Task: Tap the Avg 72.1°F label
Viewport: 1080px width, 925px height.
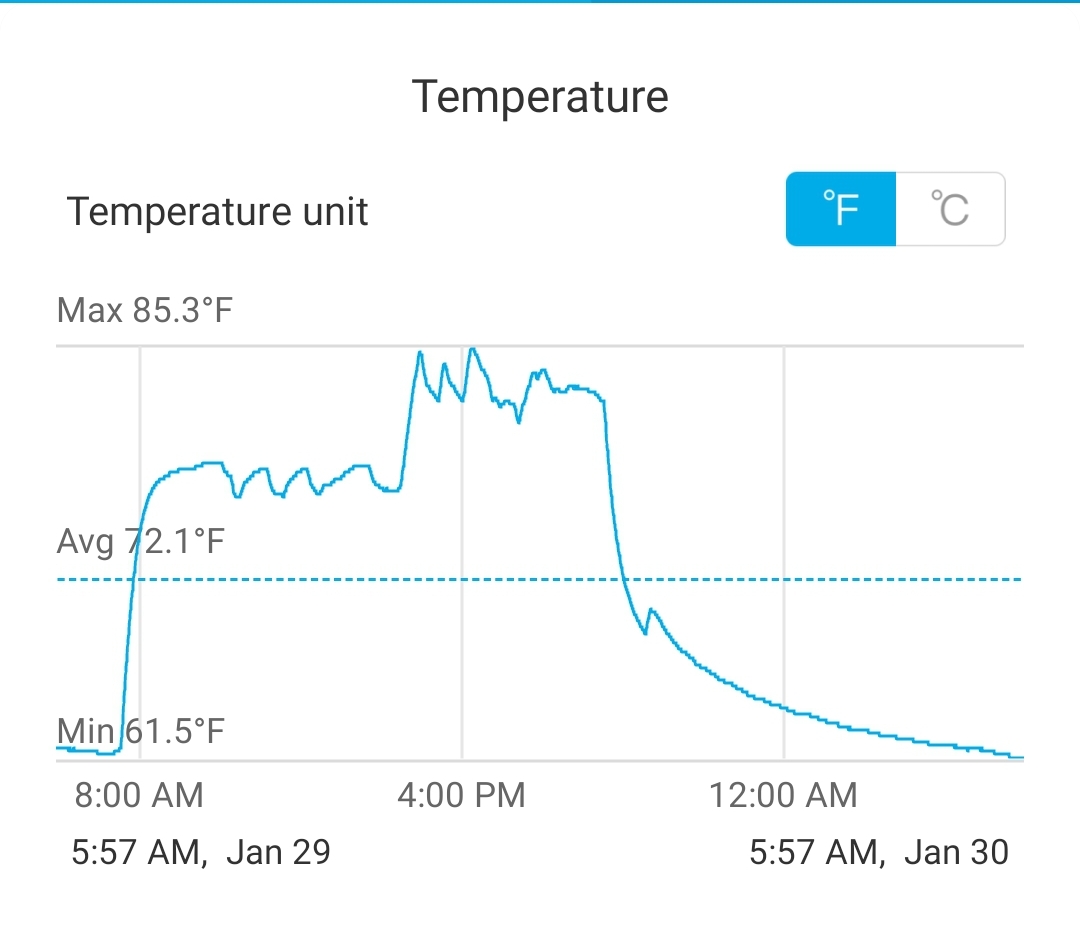Action: [141, 542]
